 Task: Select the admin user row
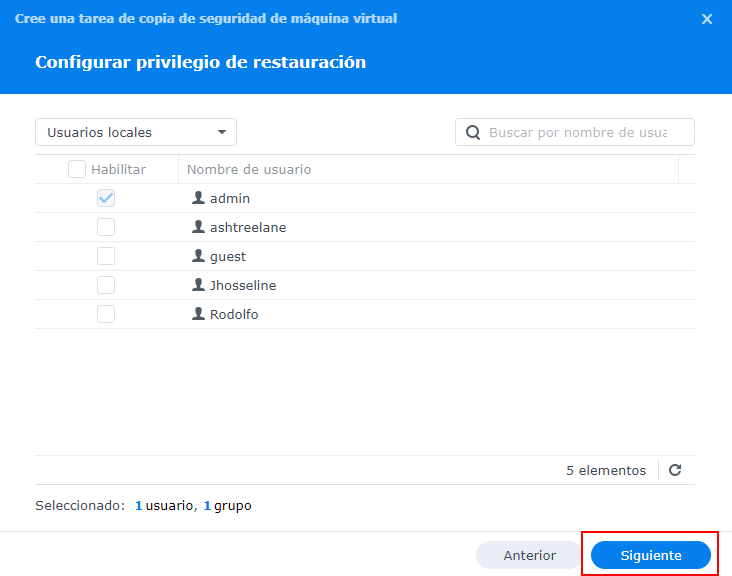(400, 198)
